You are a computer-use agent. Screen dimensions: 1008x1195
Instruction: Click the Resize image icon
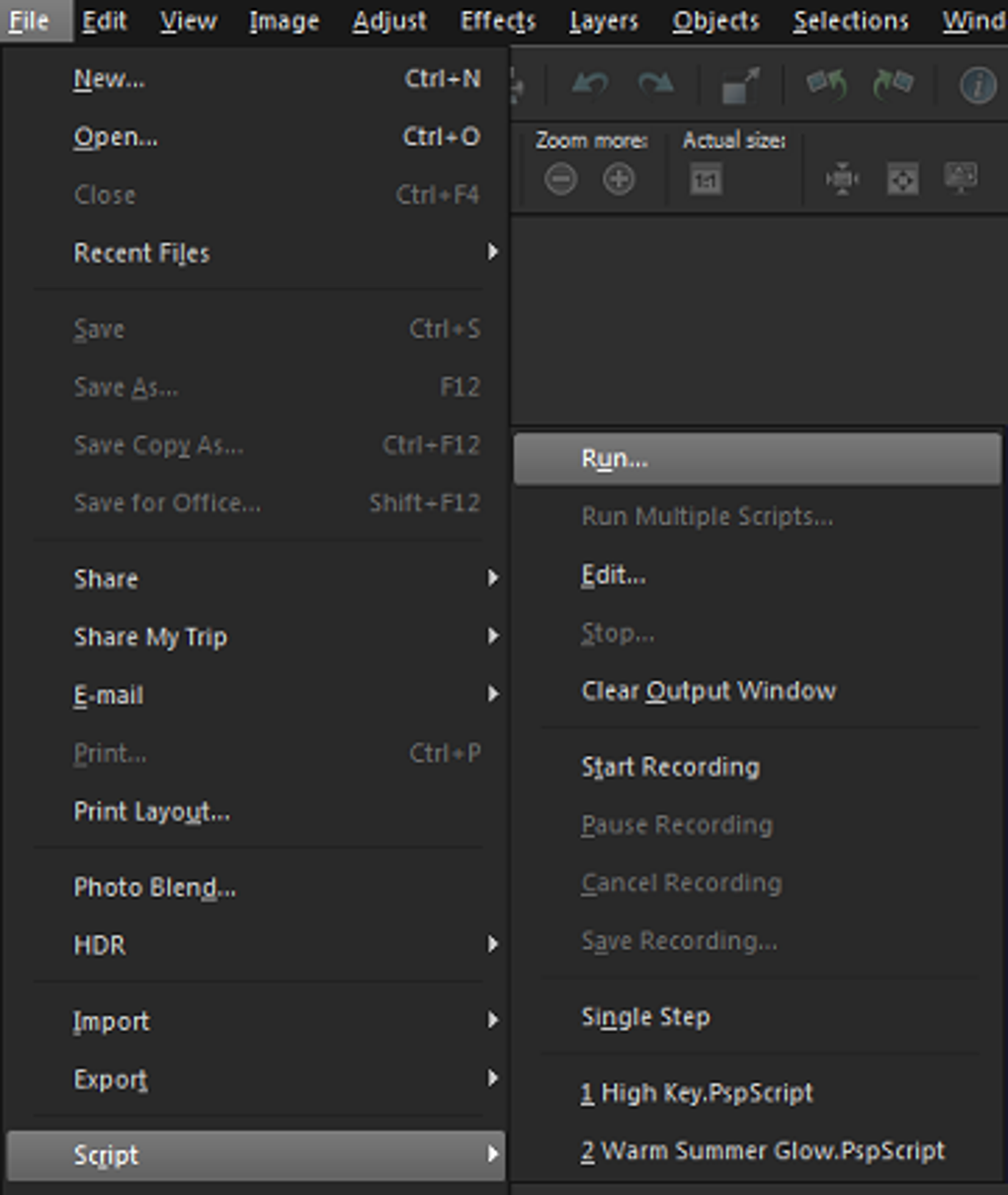coord(740,86)
